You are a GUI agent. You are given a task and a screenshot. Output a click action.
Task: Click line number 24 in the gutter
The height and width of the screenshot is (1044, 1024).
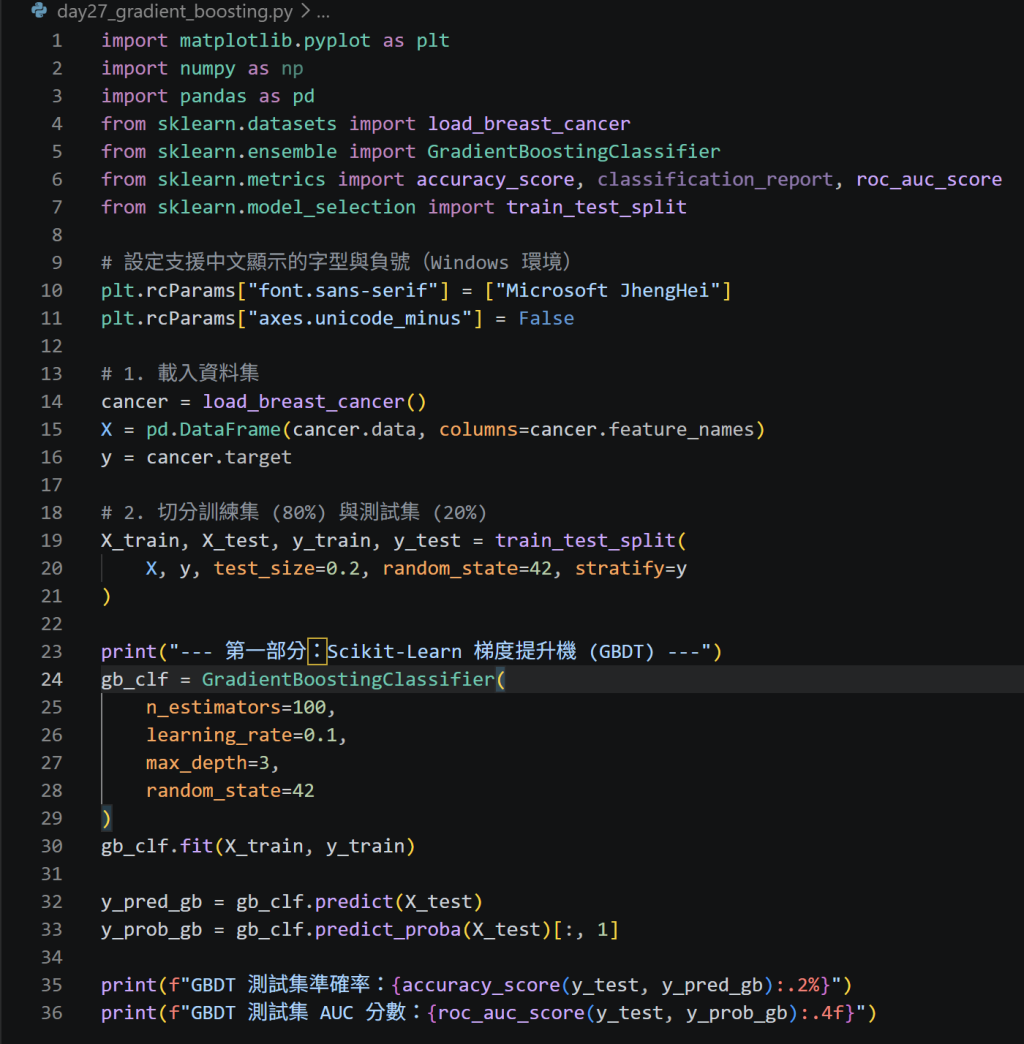point(51,679)
